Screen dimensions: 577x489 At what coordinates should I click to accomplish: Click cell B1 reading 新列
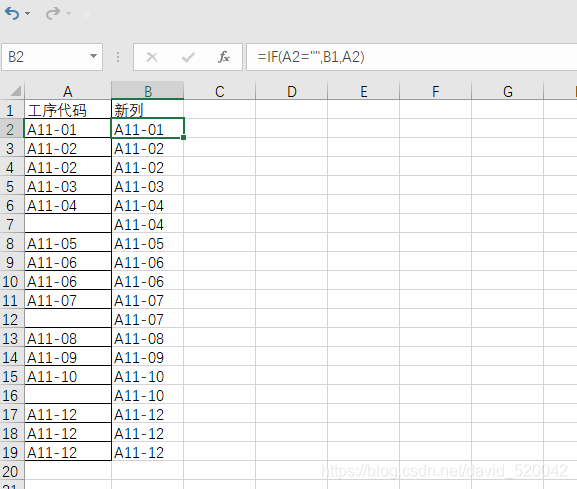(148, 110)
